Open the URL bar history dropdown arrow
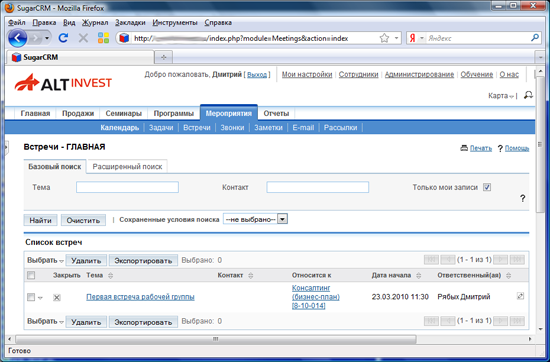Screen dimensions: 550x362 pos(396,38)
